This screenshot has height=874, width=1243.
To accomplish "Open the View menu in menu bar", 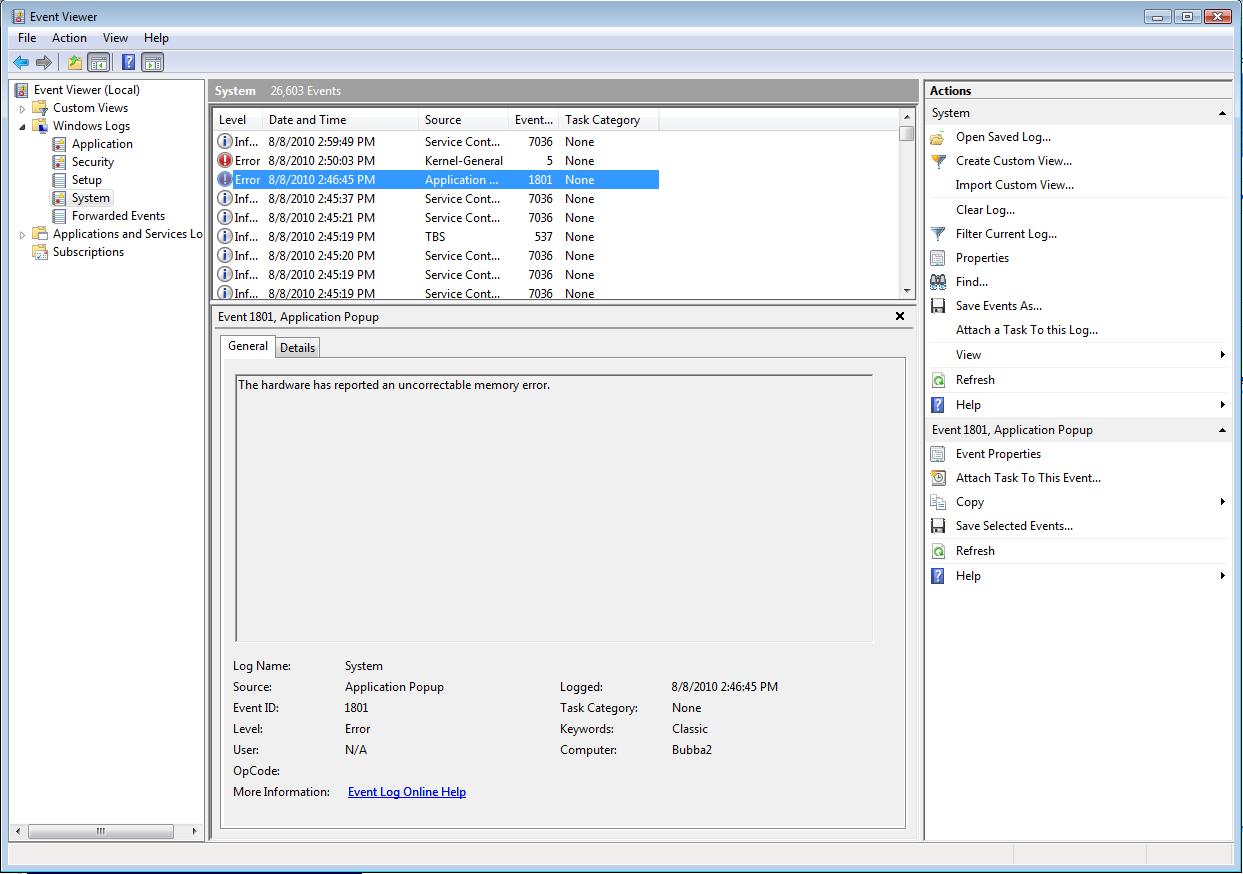I will (115, 38).
